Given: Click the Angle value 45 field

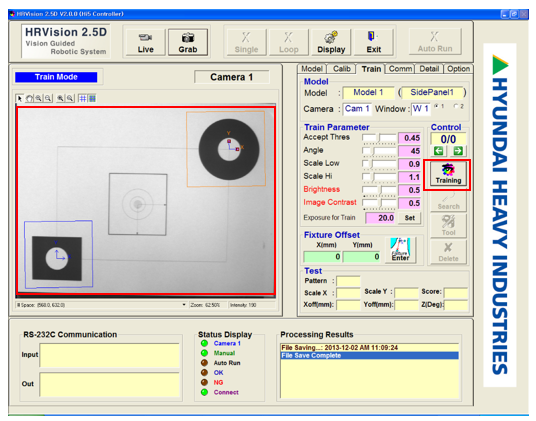Looking at the screenshot, I should click(409, 151).
